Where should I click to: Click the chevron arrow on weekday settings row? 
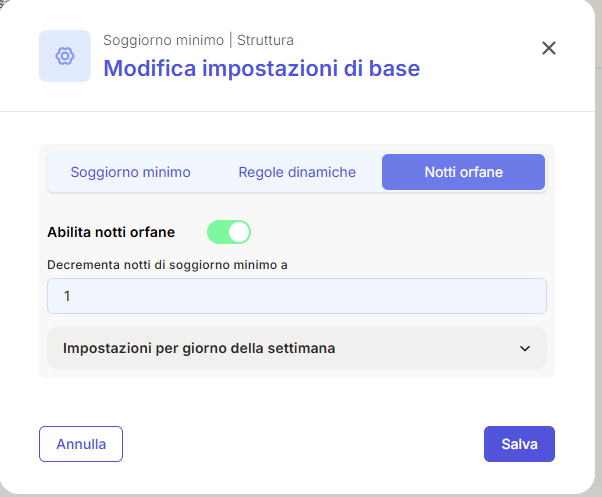[525, 348]
